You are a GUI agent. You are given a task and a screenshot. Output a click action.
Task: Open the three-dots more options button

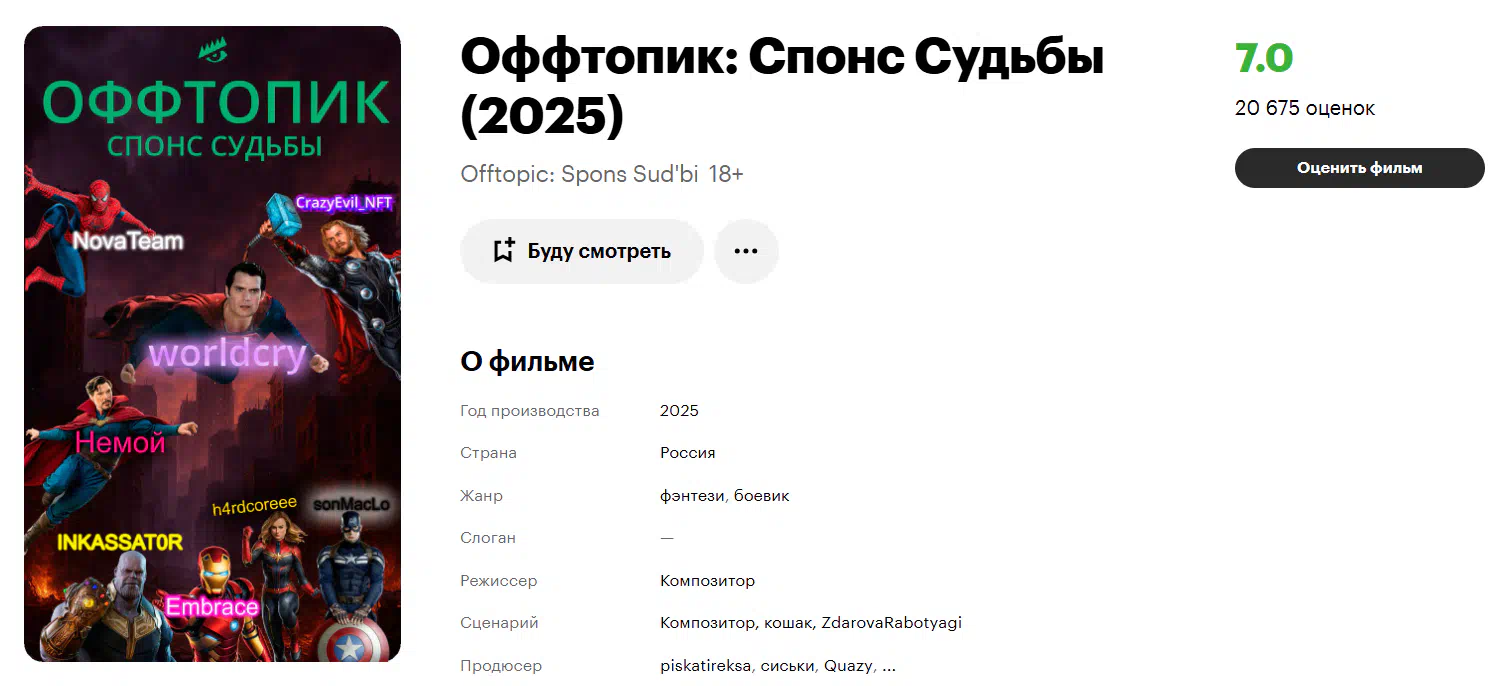746,251
